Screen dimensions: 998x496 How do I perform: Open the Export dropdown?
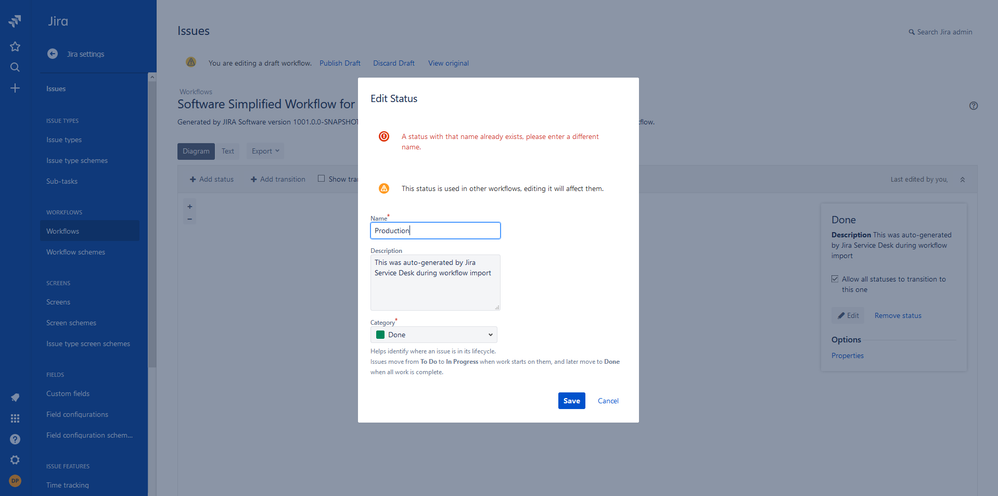(265, 152)
